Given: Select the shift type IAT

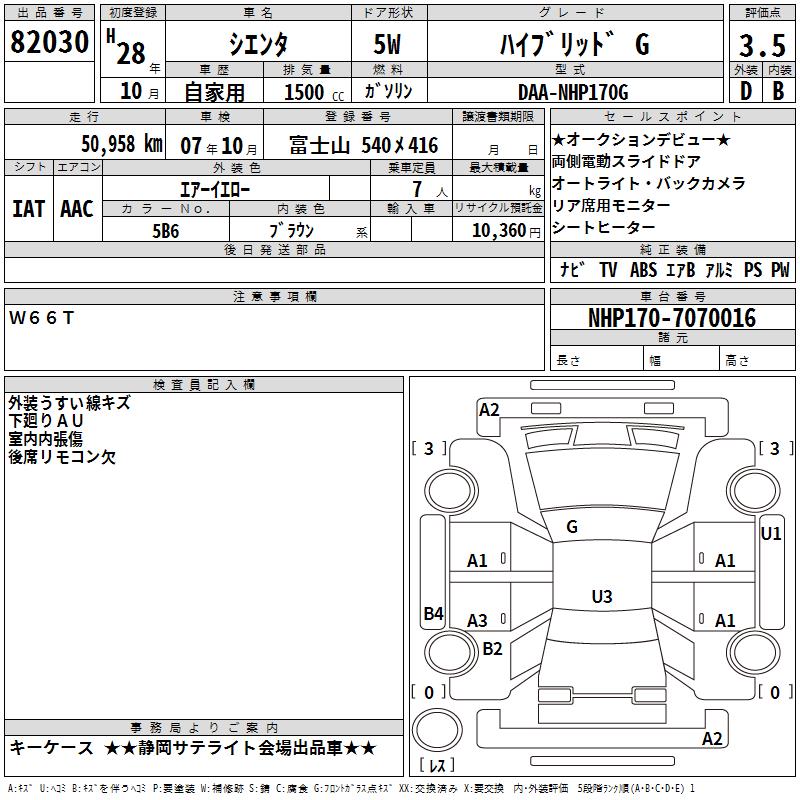Looking at the screenshot, I should click(x=28, y=209).
